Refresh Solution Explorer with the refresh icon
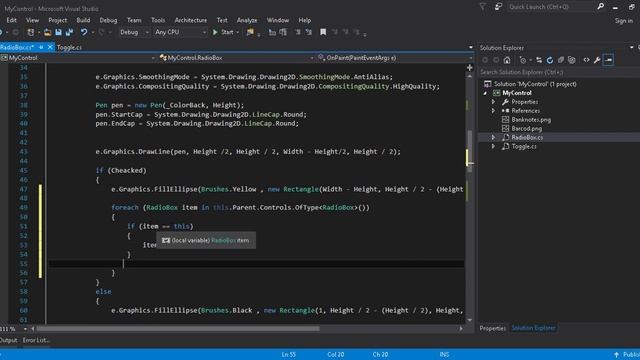640x360 pixels. [x=550, y=60]
